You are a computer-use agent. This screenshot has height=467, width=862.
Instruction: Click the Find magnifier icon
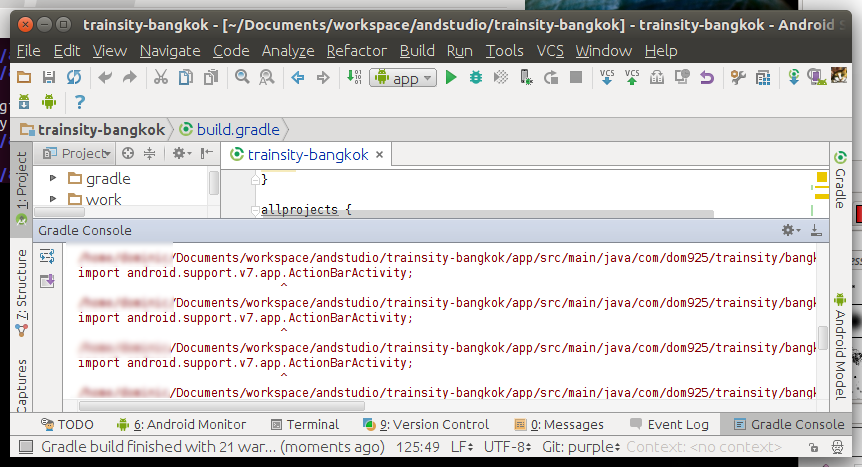pos(242,77)
